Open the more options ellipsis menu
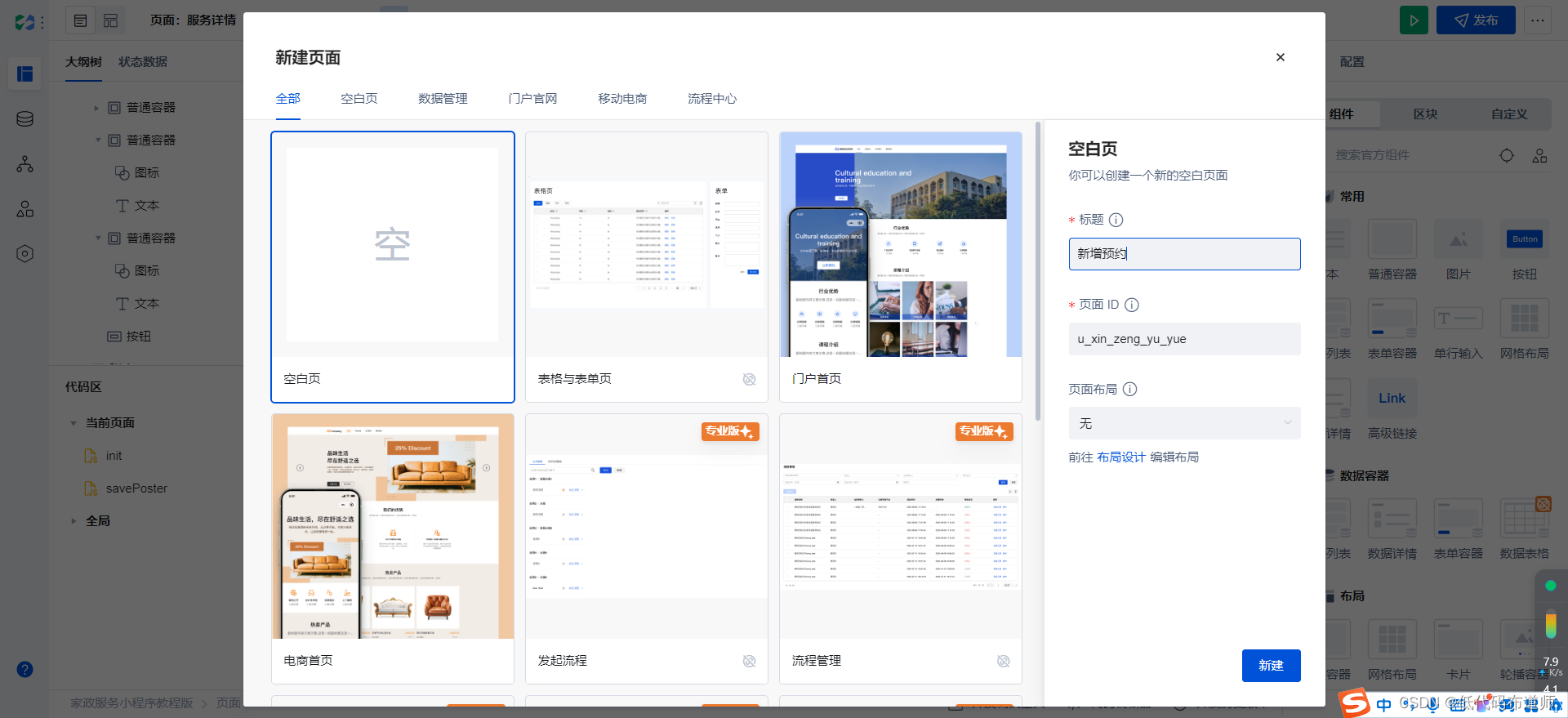1568x718 pixels. click(1538, 20)
